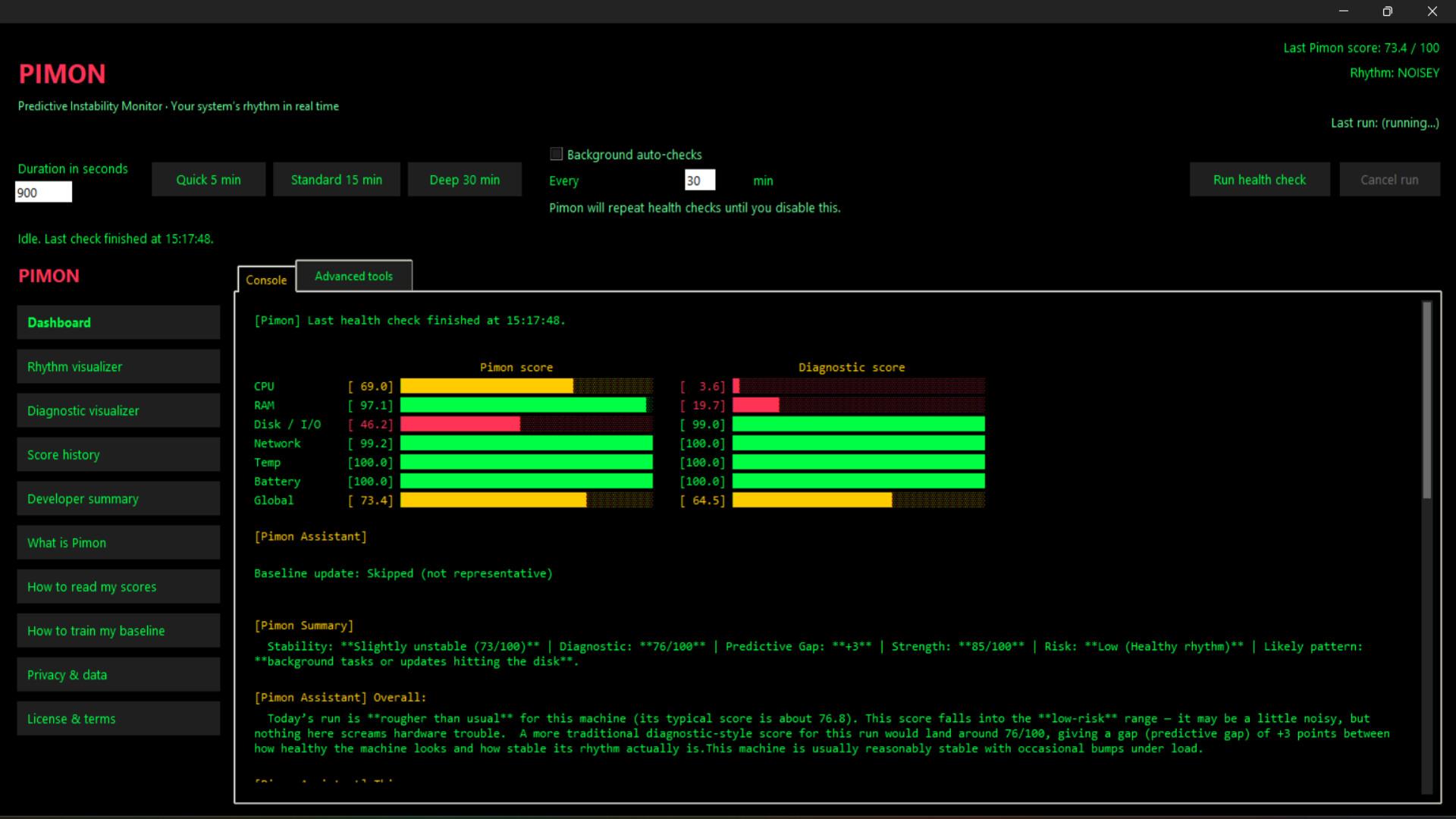The height and width of the screenshot is (819, 1456).
Task: Open License & terms page
Action: point(118,718)
